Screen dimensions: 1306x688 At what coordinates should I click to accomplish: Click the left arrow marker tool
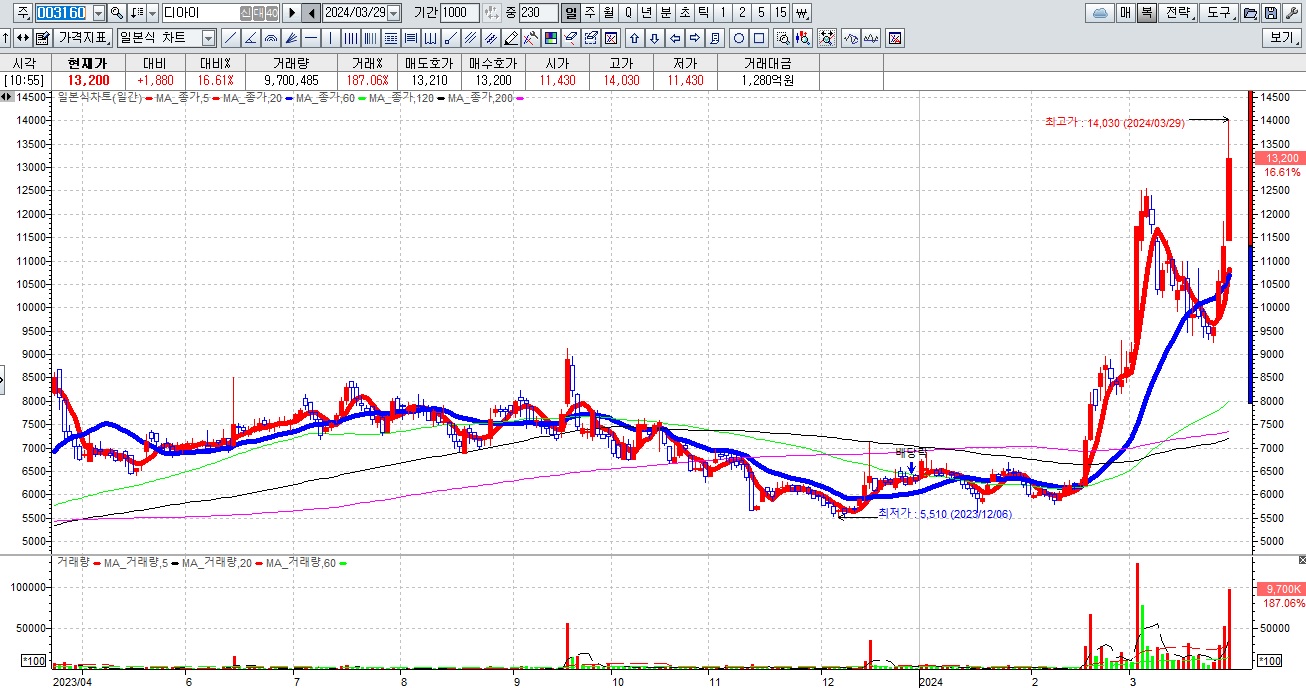pyautogui.click(x=675, y=38)
